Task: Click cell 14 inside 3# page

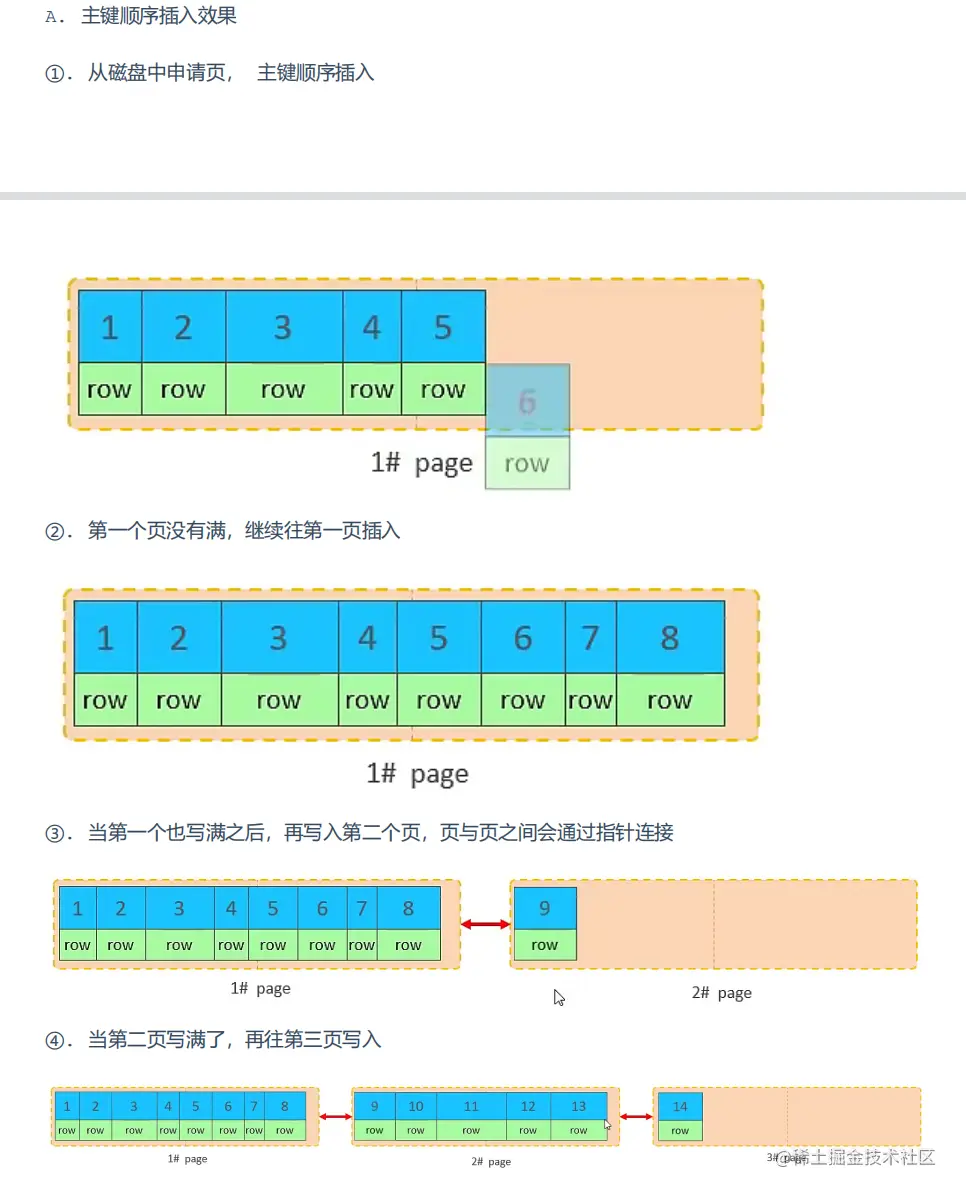Action: (x=679, y=1106)
